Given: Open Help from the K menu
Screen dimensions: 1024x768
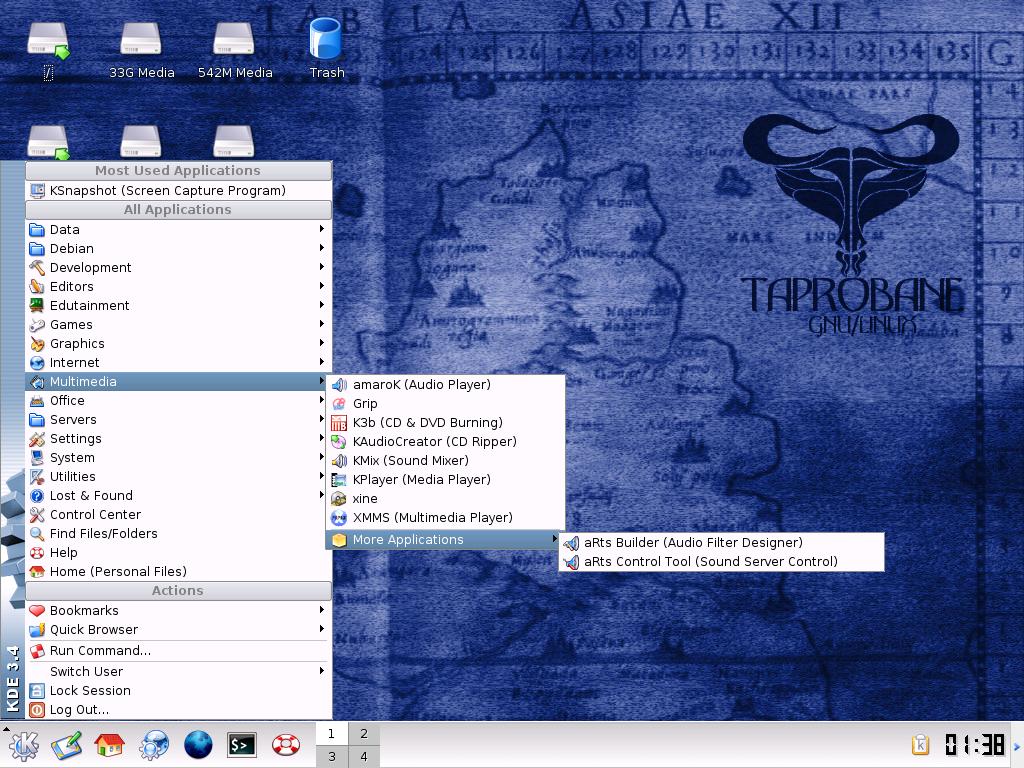Looking at the screenshot, I should pyautogui.click(x=178, y=552).
